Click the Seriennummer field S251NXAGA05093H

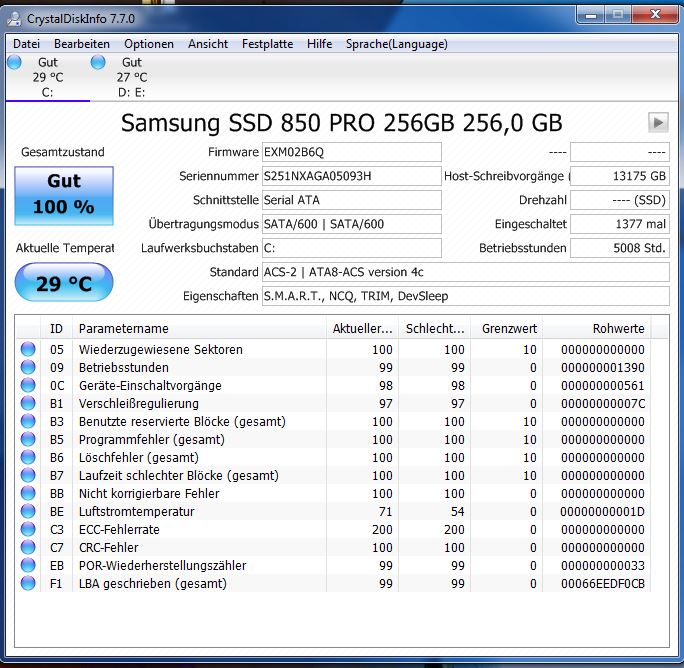(x=352, y=176)
